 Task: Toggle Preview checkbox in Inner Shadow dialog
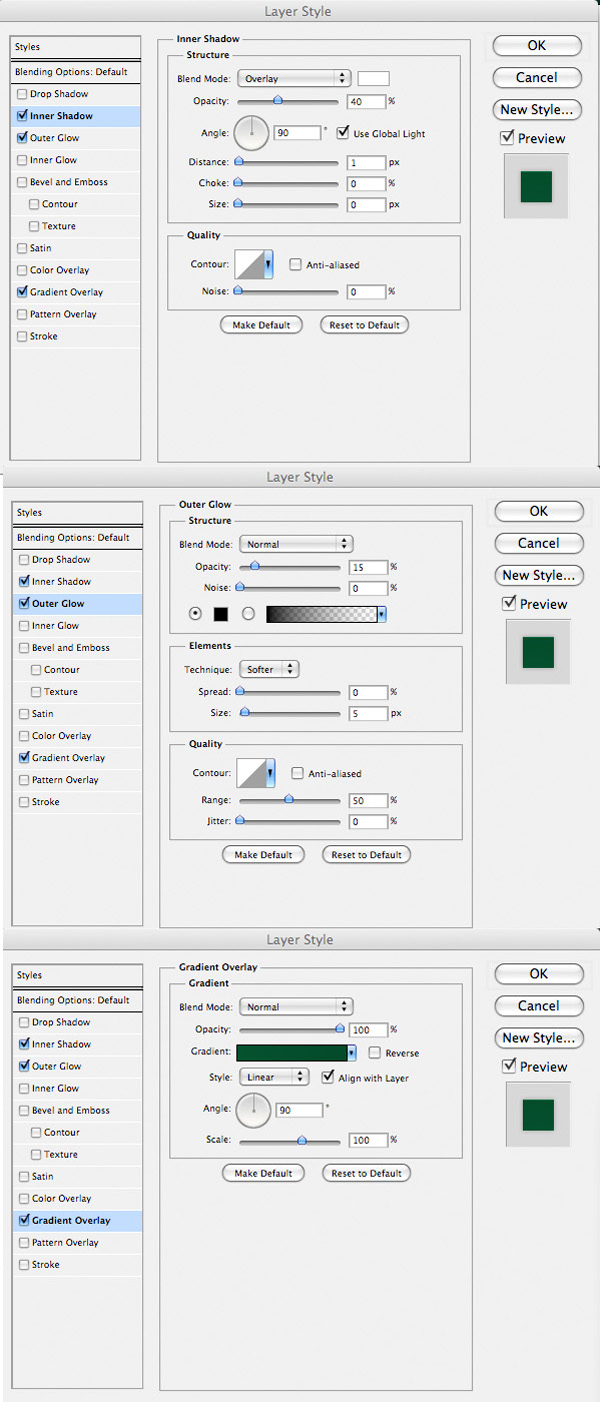pyautogui.click(x=508, y=138)
